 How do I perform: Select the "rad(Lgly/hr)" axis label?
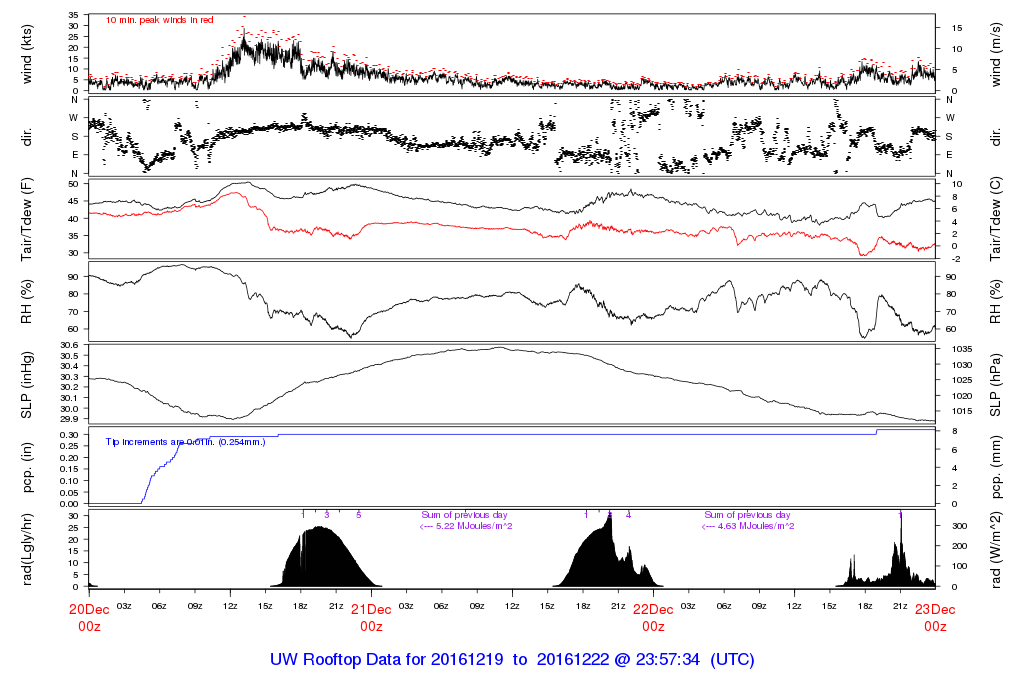click(27, 550)
